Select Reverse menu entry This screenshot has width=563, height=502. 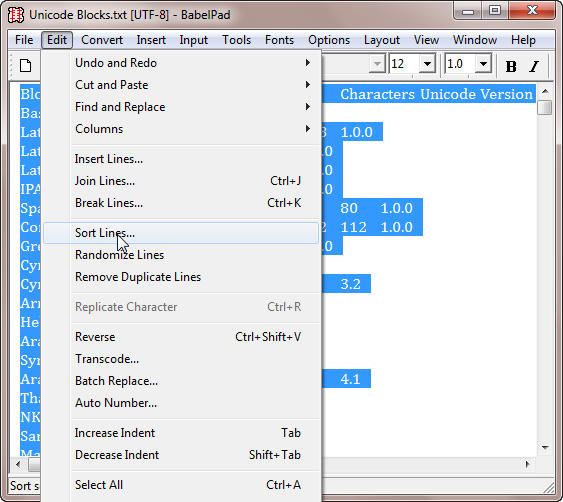tap(181, 337)
